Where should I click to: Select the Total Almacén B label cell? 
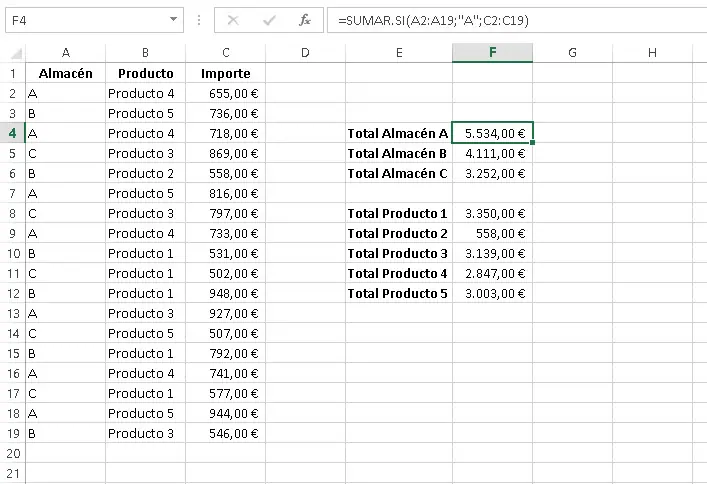398,153
